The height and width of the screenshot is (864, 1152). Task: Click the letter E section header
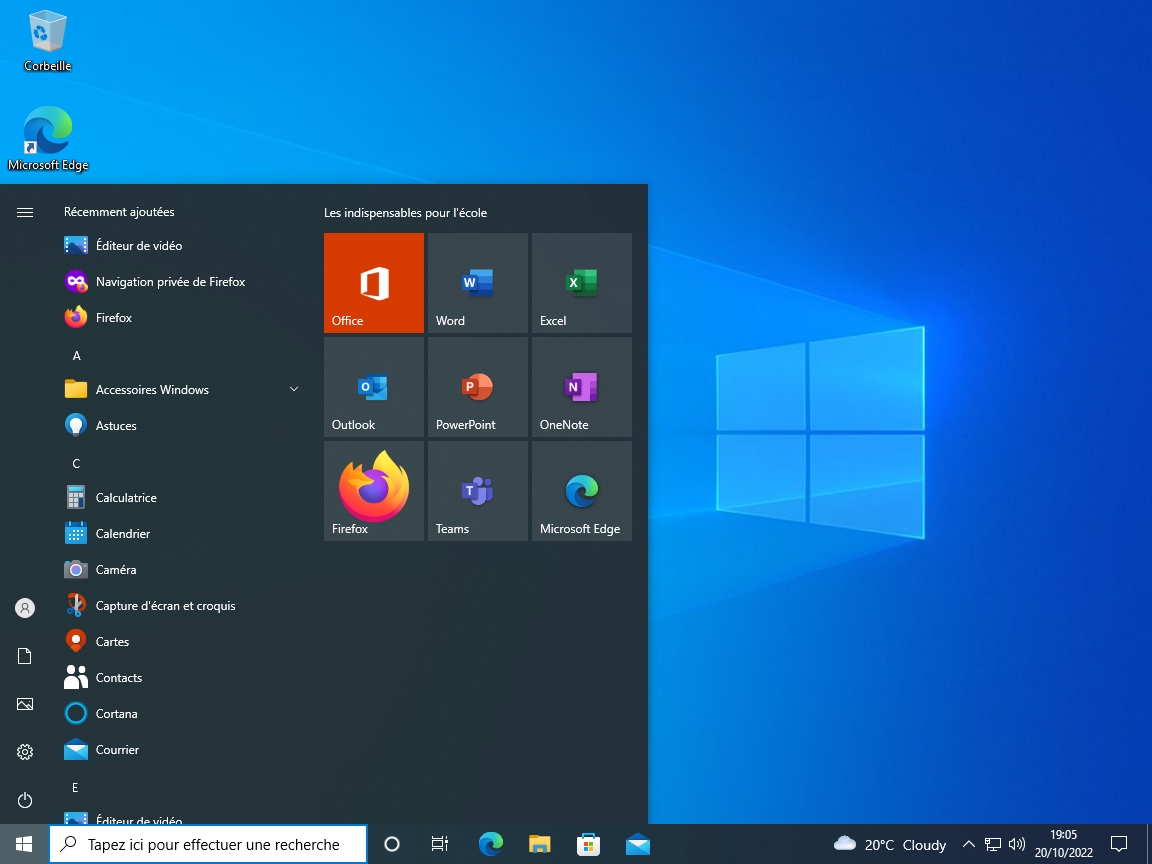(75, 788)
